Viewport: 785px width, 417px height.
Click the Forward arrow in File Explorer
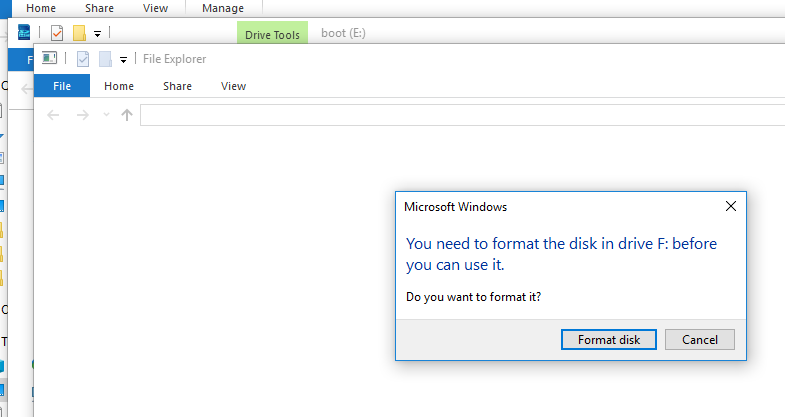coord(84,115)
